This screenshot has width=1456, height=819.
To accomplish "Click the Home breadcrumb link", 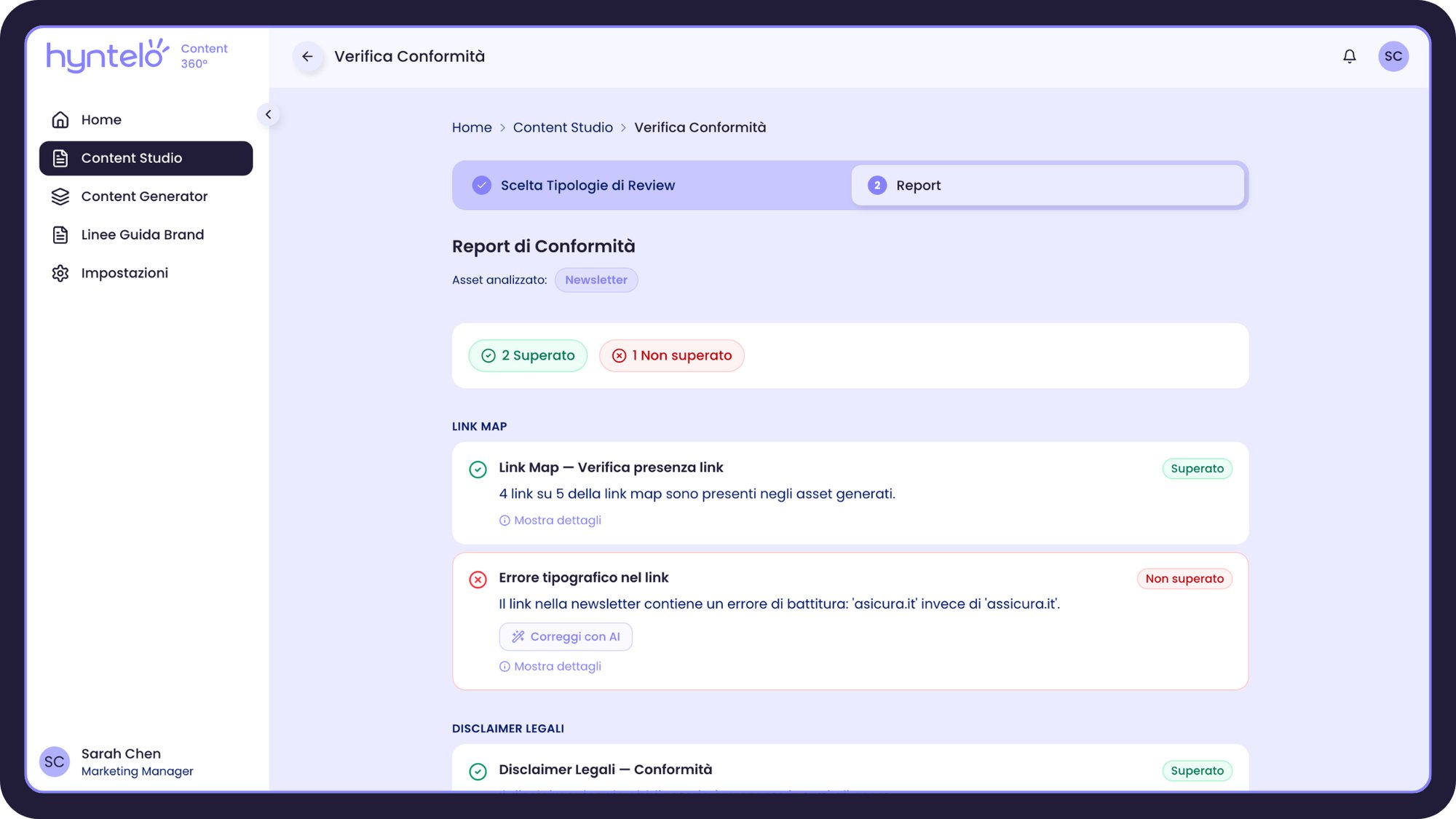I will click(472, 127).
